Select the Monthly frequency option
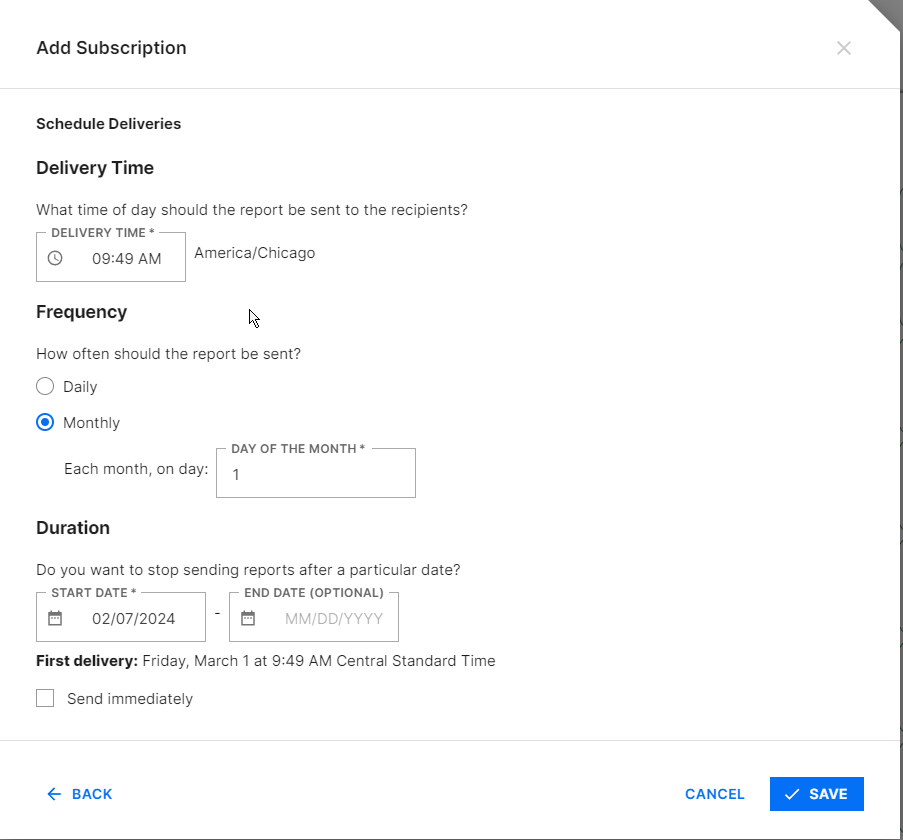The image size is (903, 840). (45, 422)
